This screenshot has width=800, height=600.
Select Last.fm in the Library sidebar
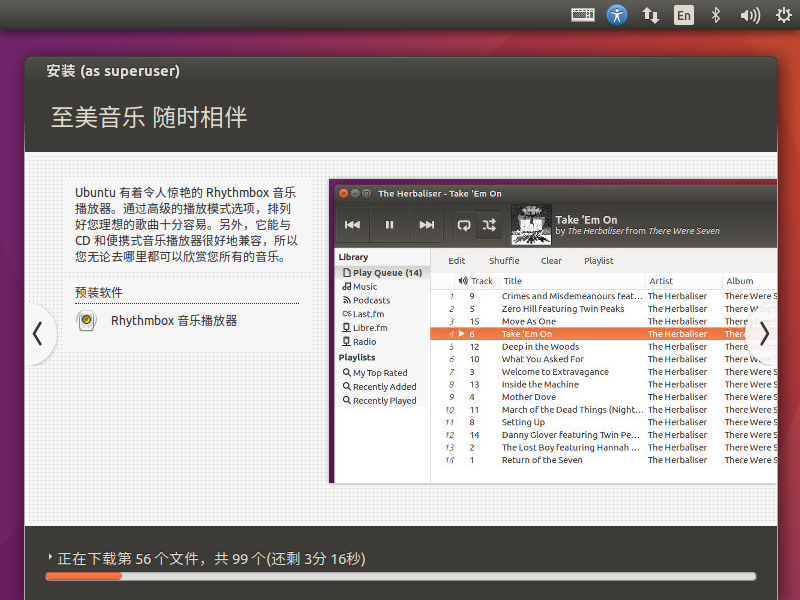[x=363, y=314]
